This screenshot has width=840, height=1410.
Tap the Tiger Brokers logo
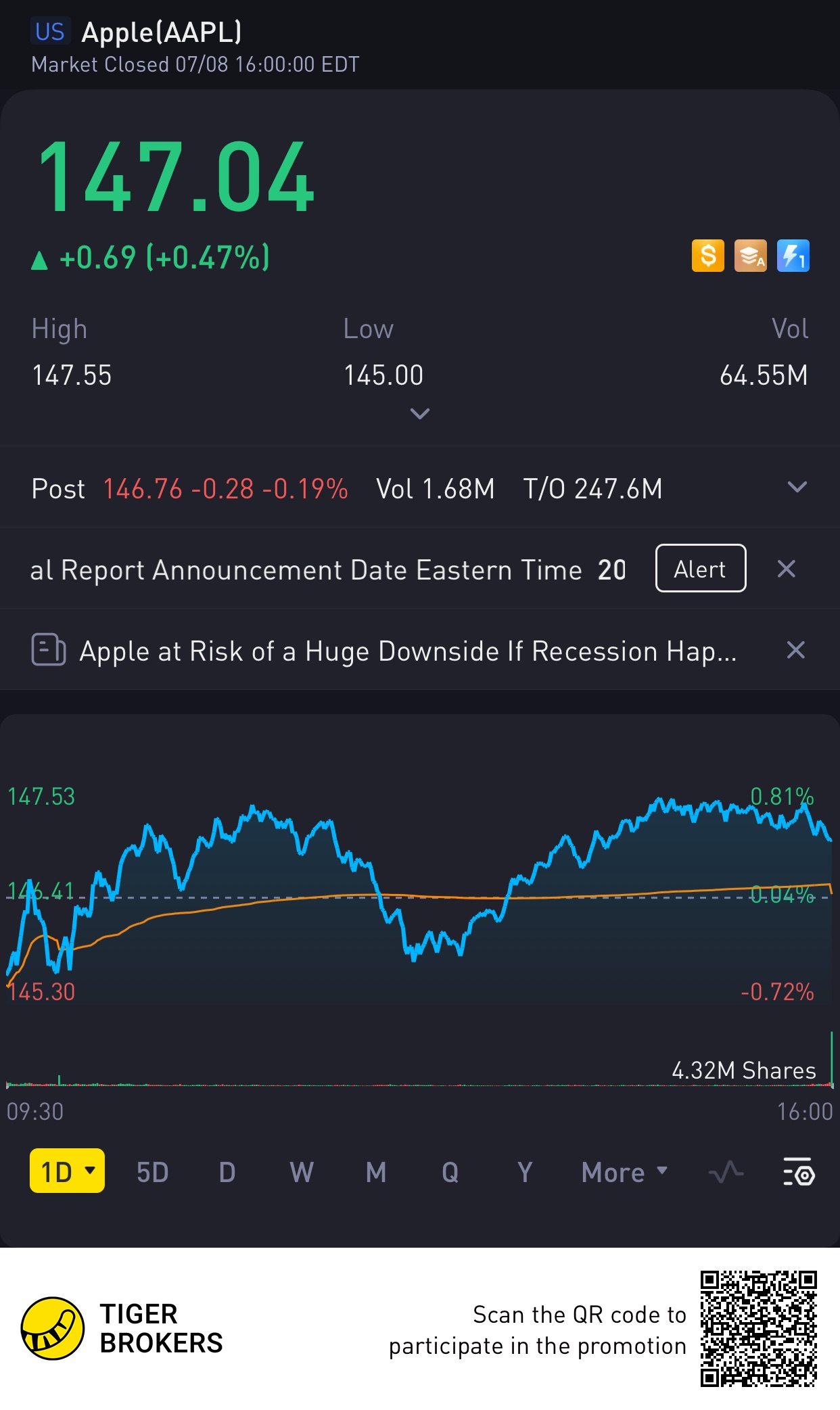coord(53,1328)
